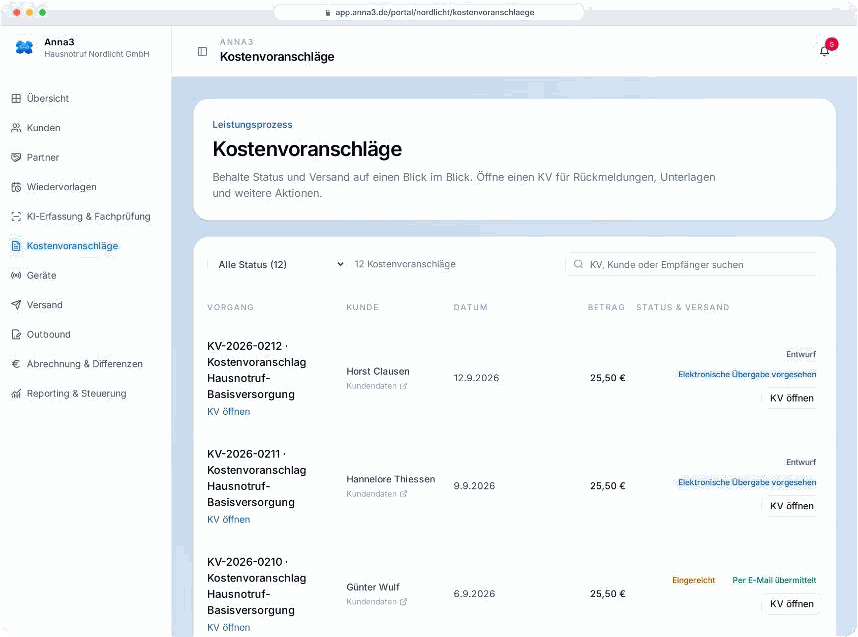This screenshot has height=637, width=858.
Task: Click customer name Günter Wulf
Action: click(x=373, y=587)
